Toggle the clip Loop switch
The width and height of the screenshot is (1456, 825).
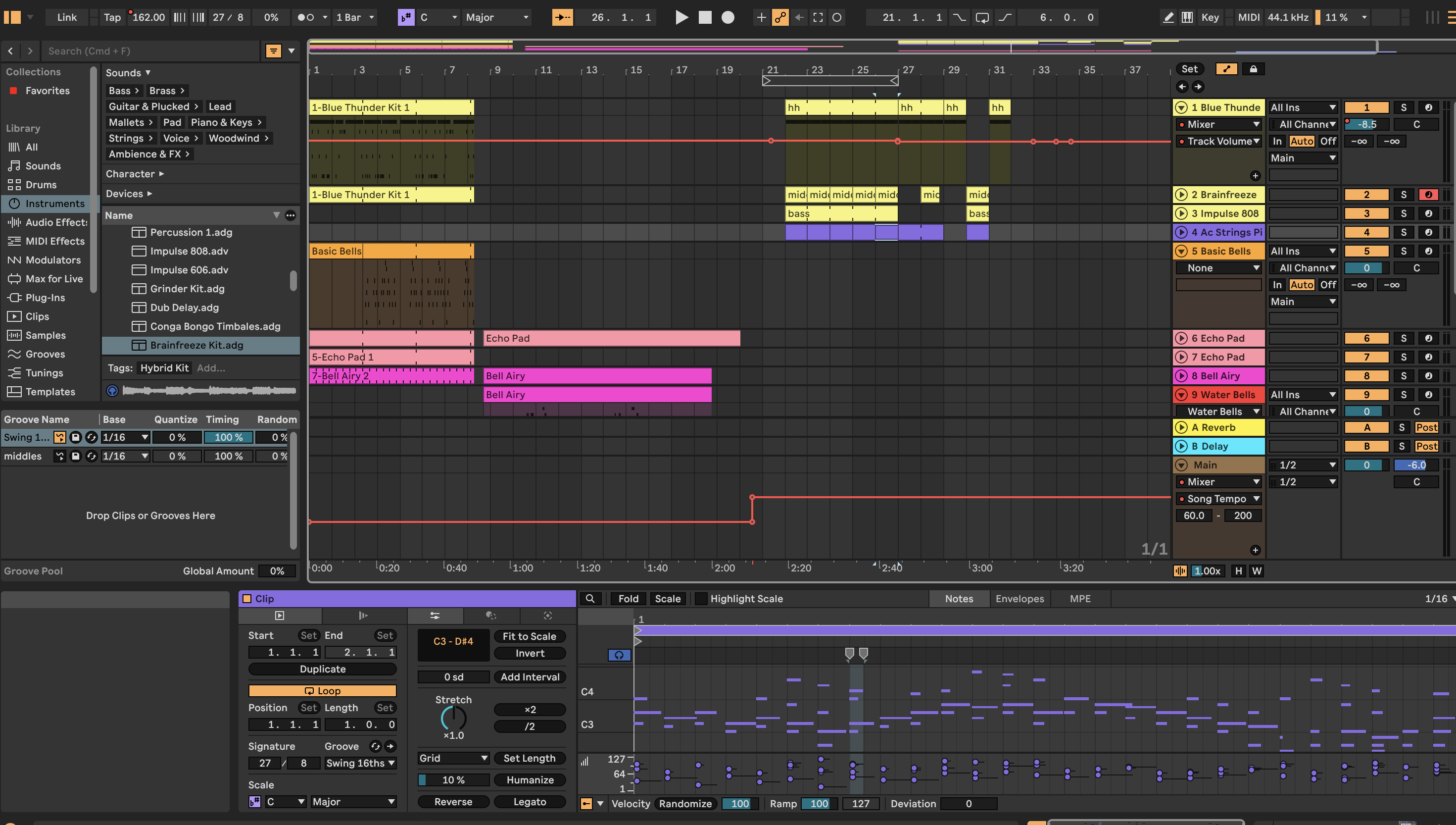(x=323, y=691)
